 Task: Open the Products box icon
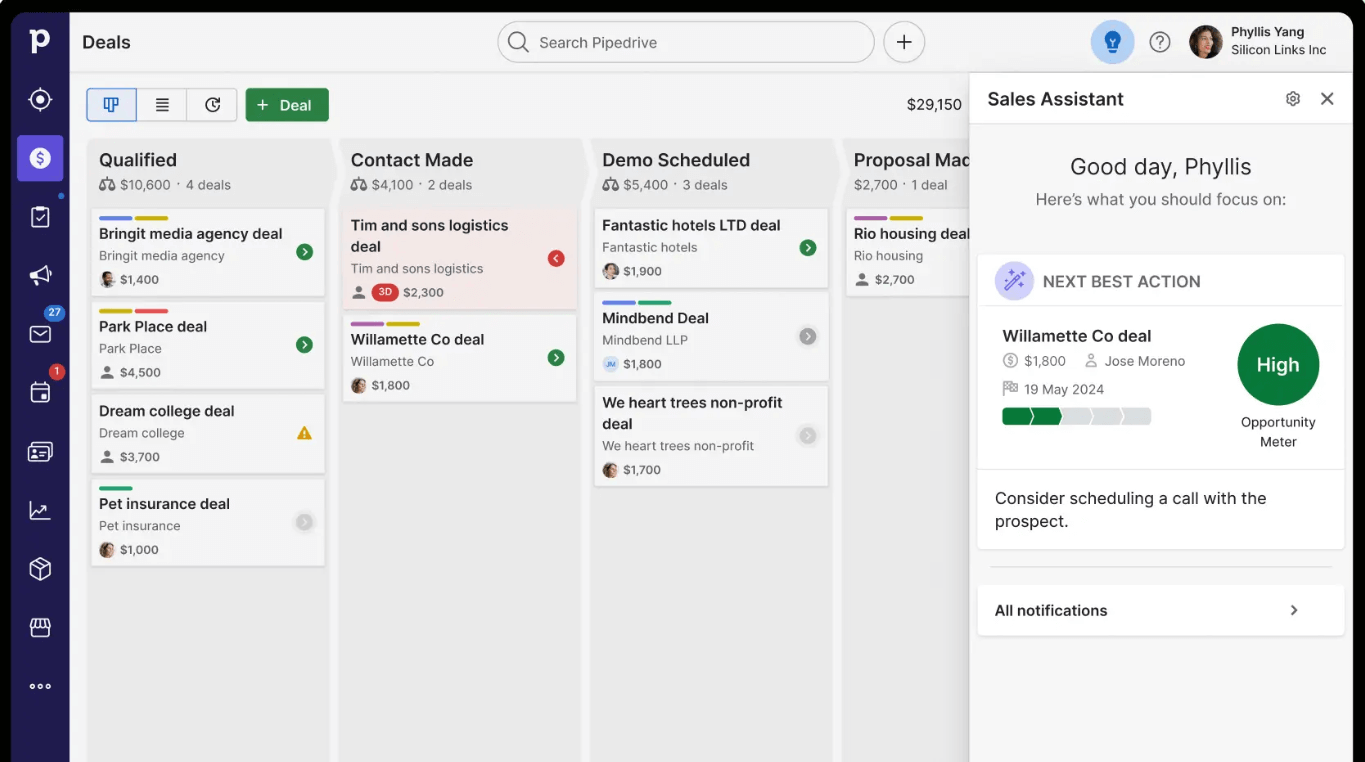pos(40,568)
